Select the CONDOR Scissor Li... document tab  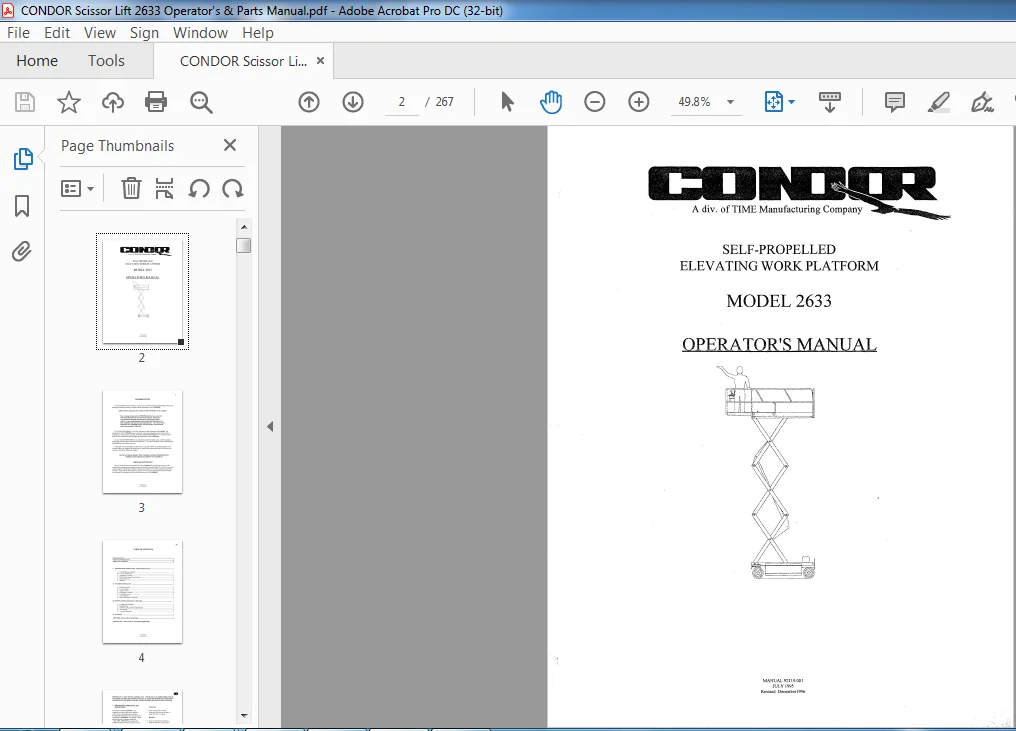pos(243,61)
